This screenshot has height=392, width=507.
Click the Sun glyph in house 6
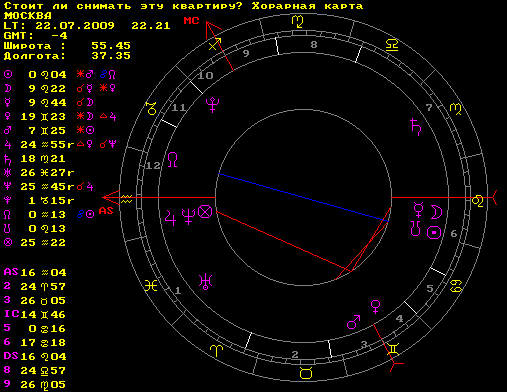[x=434, y=233]
